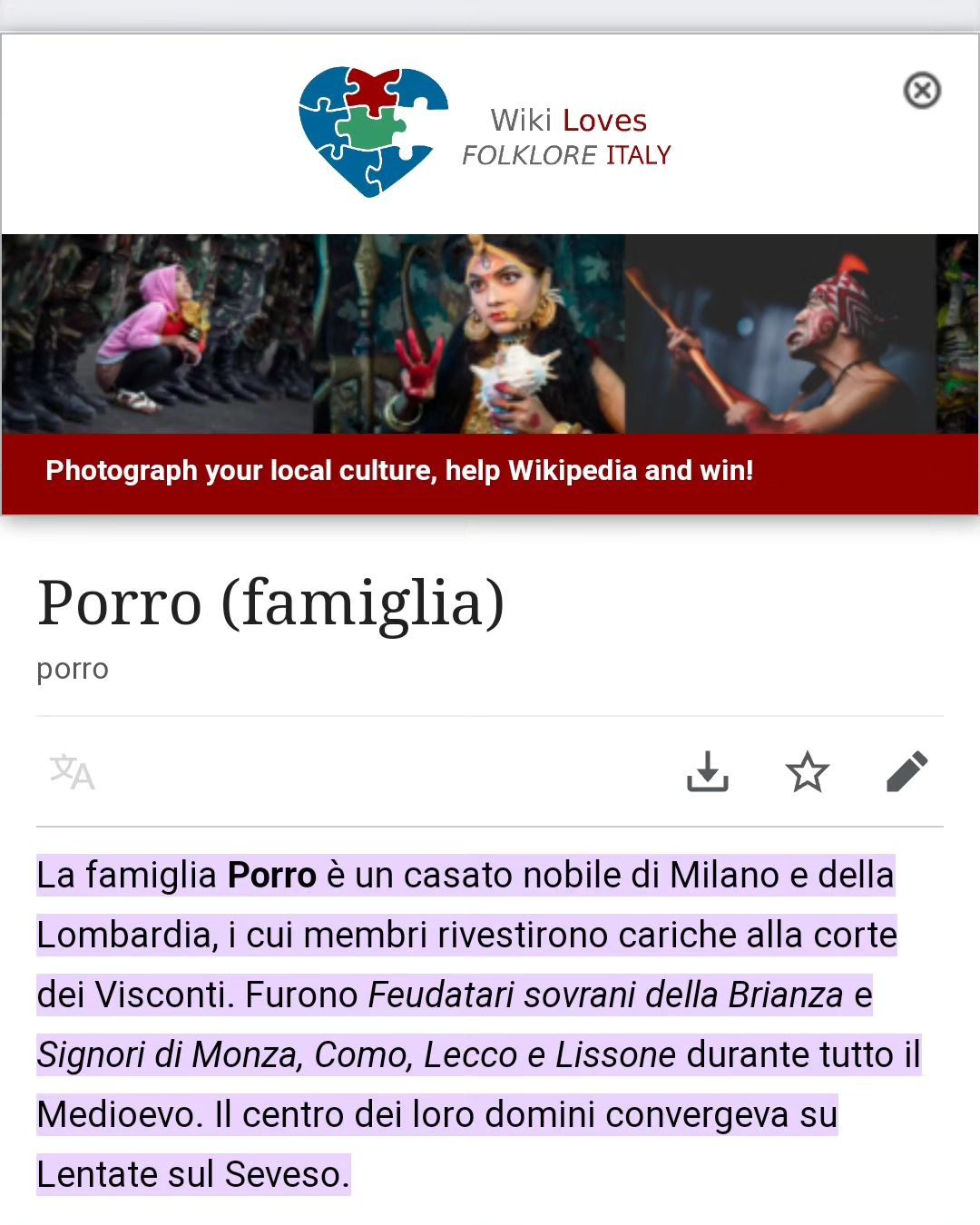Tap the photo of woman holding conch shell
The width and height of the screenshot is (980, 1225).
pyautogui.click(x=469, y=334)
